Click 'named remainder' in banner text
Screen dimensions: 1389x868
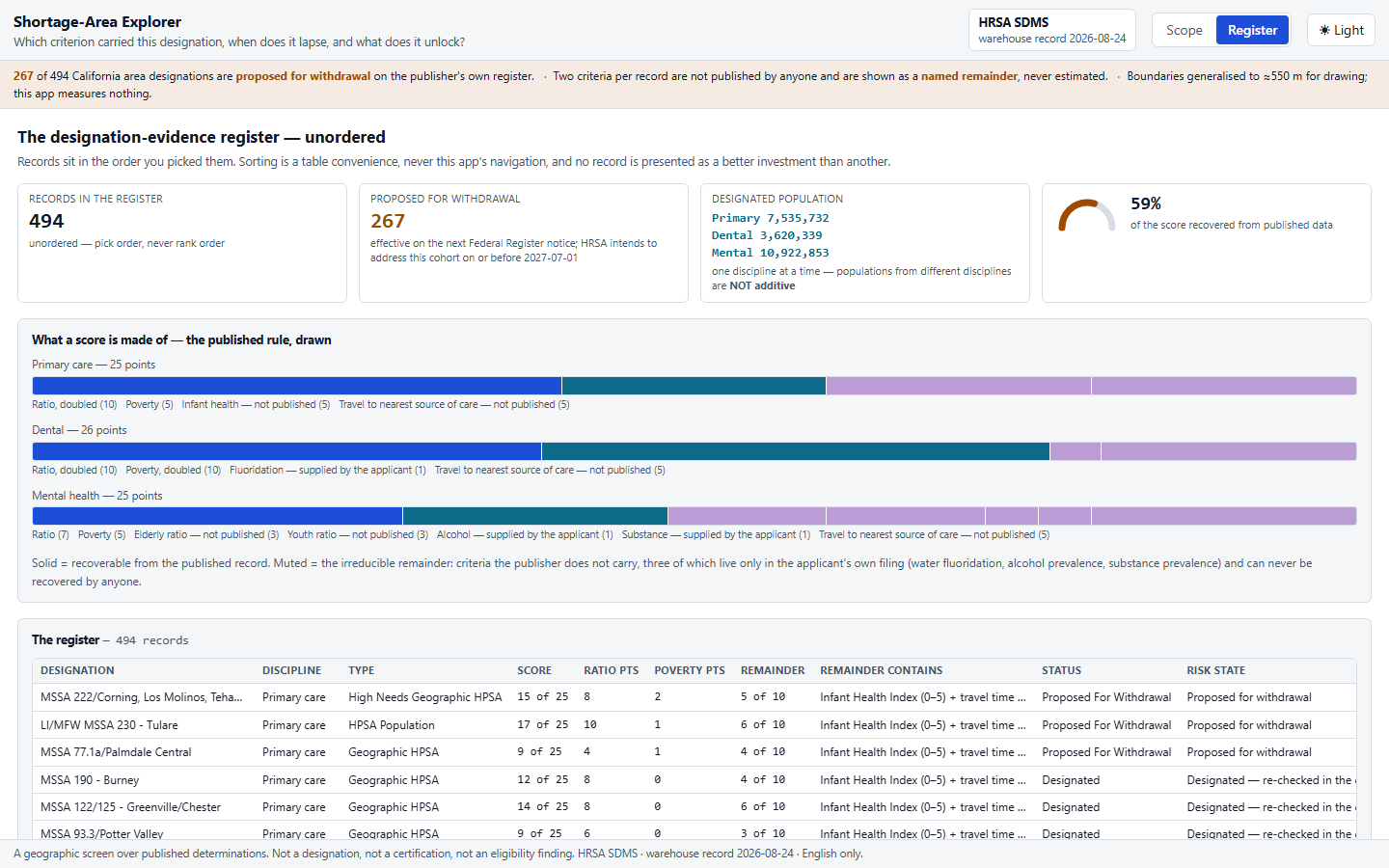(968, 76)
